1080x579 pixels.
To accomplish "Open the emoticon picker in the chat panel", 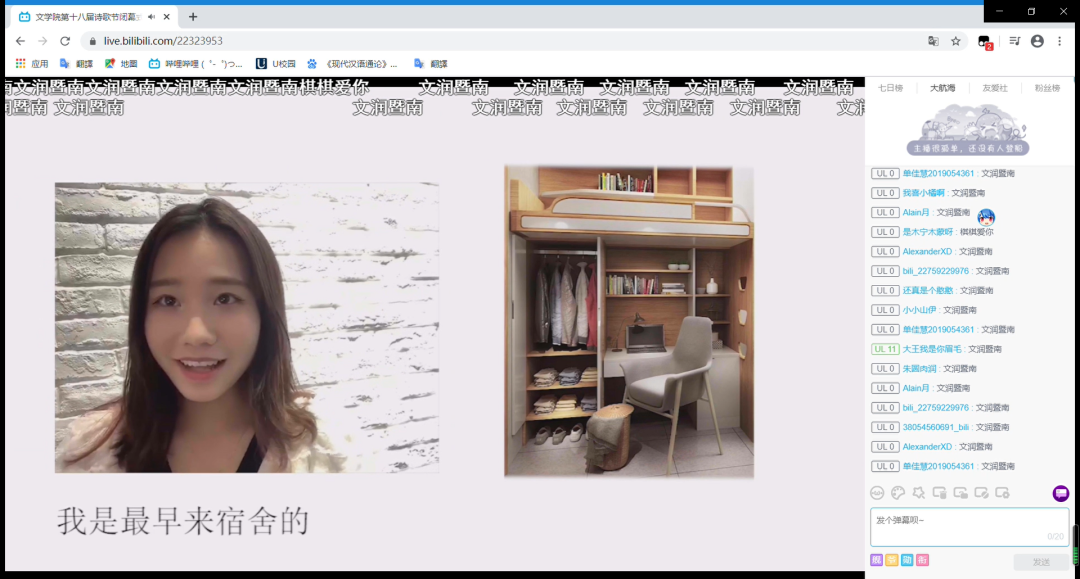I will click(877, 492).
